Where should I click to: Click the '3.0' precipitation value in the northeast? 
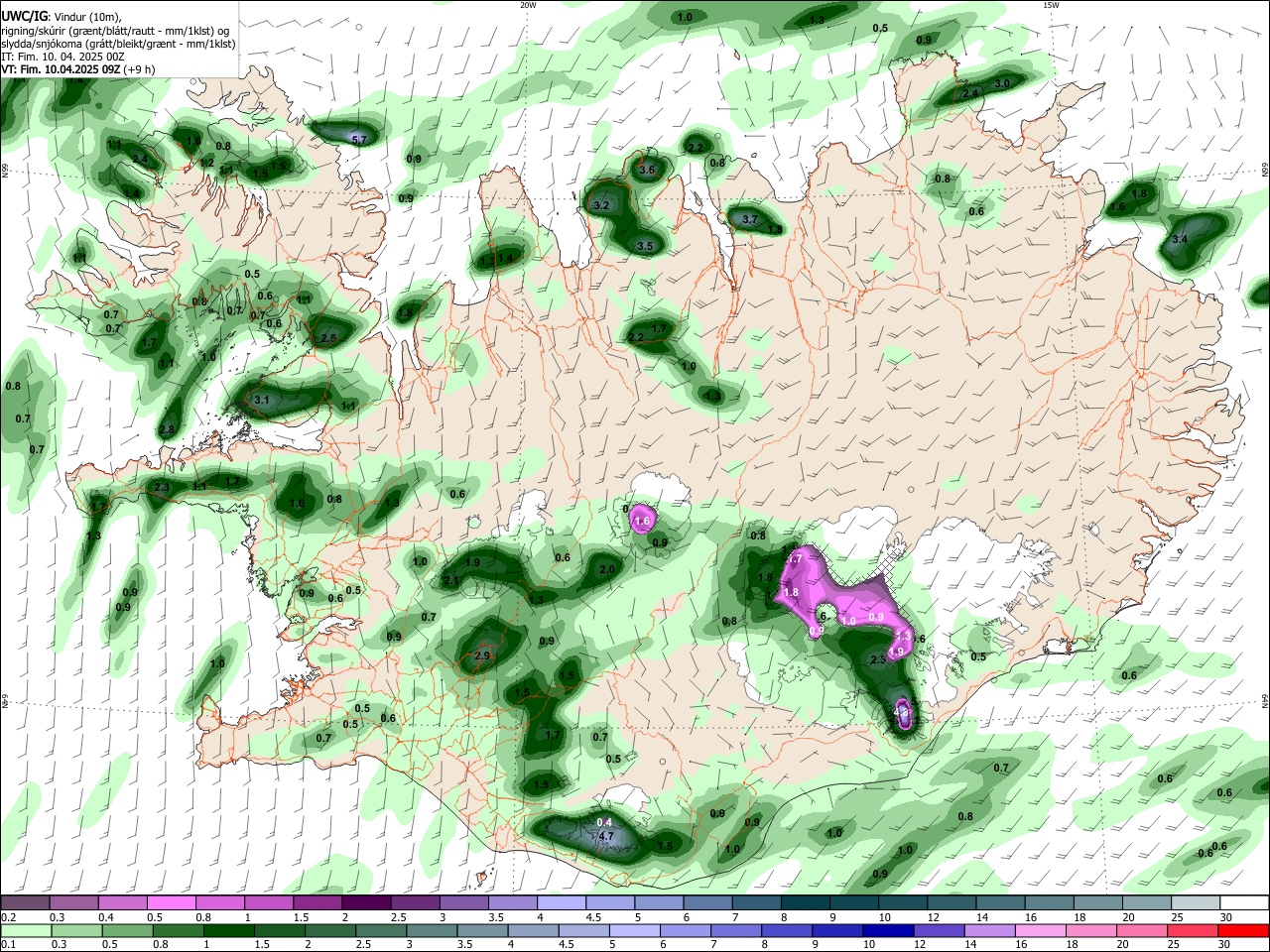(1002, 84)
